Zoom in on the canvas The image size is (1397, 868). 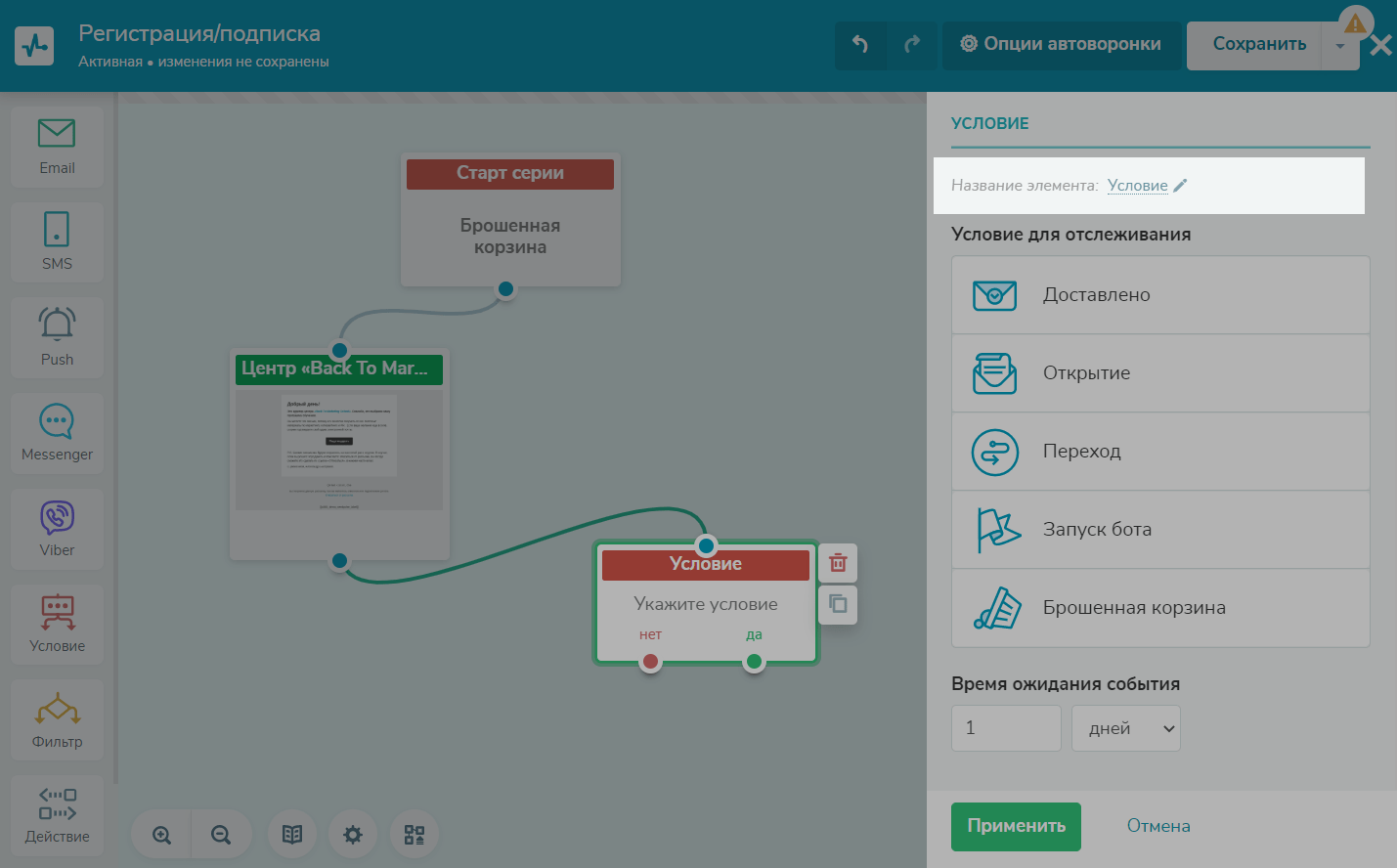(162, 835)
